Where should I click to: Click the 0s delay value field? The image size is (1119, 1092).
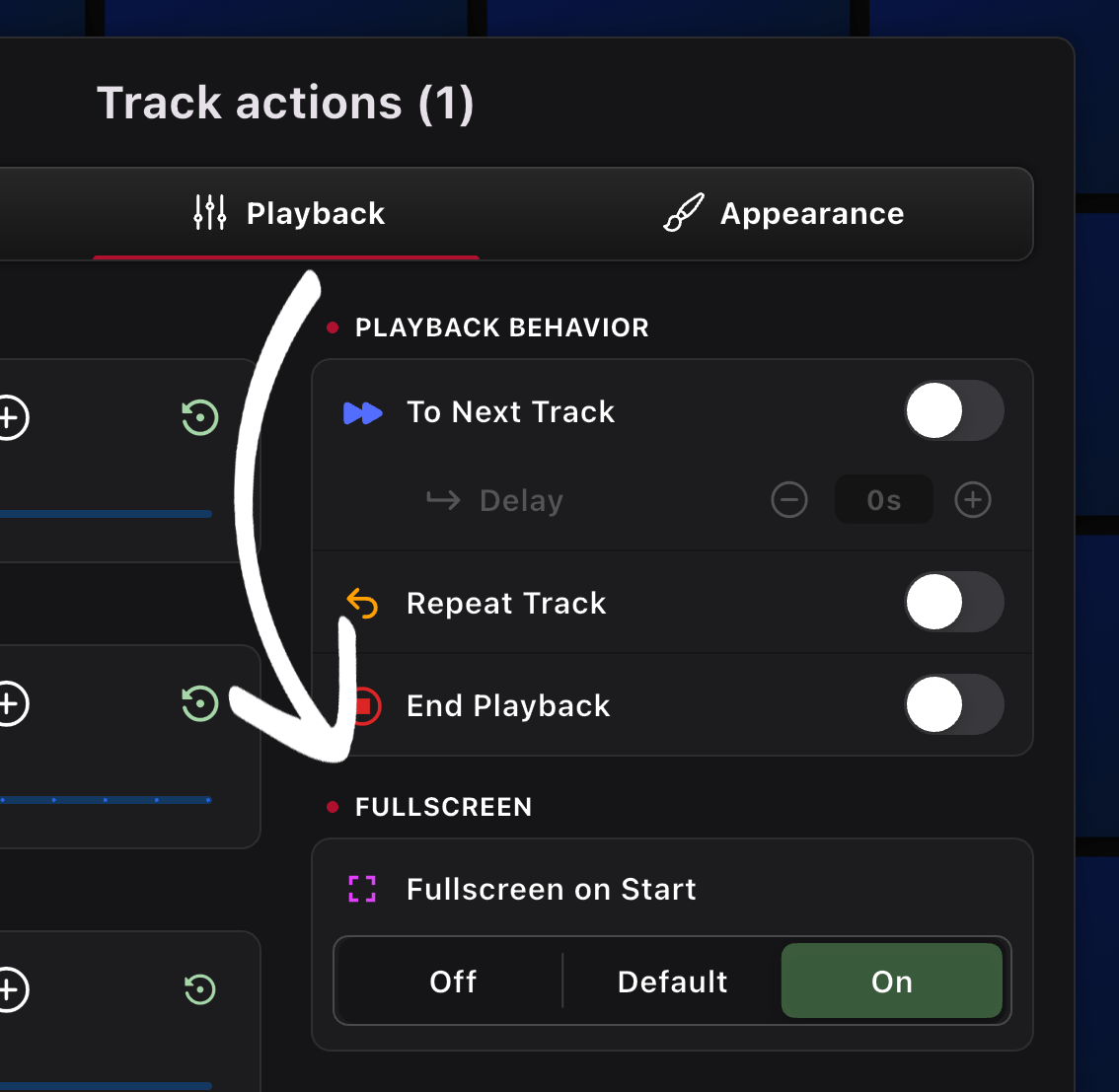pos(883,500)
